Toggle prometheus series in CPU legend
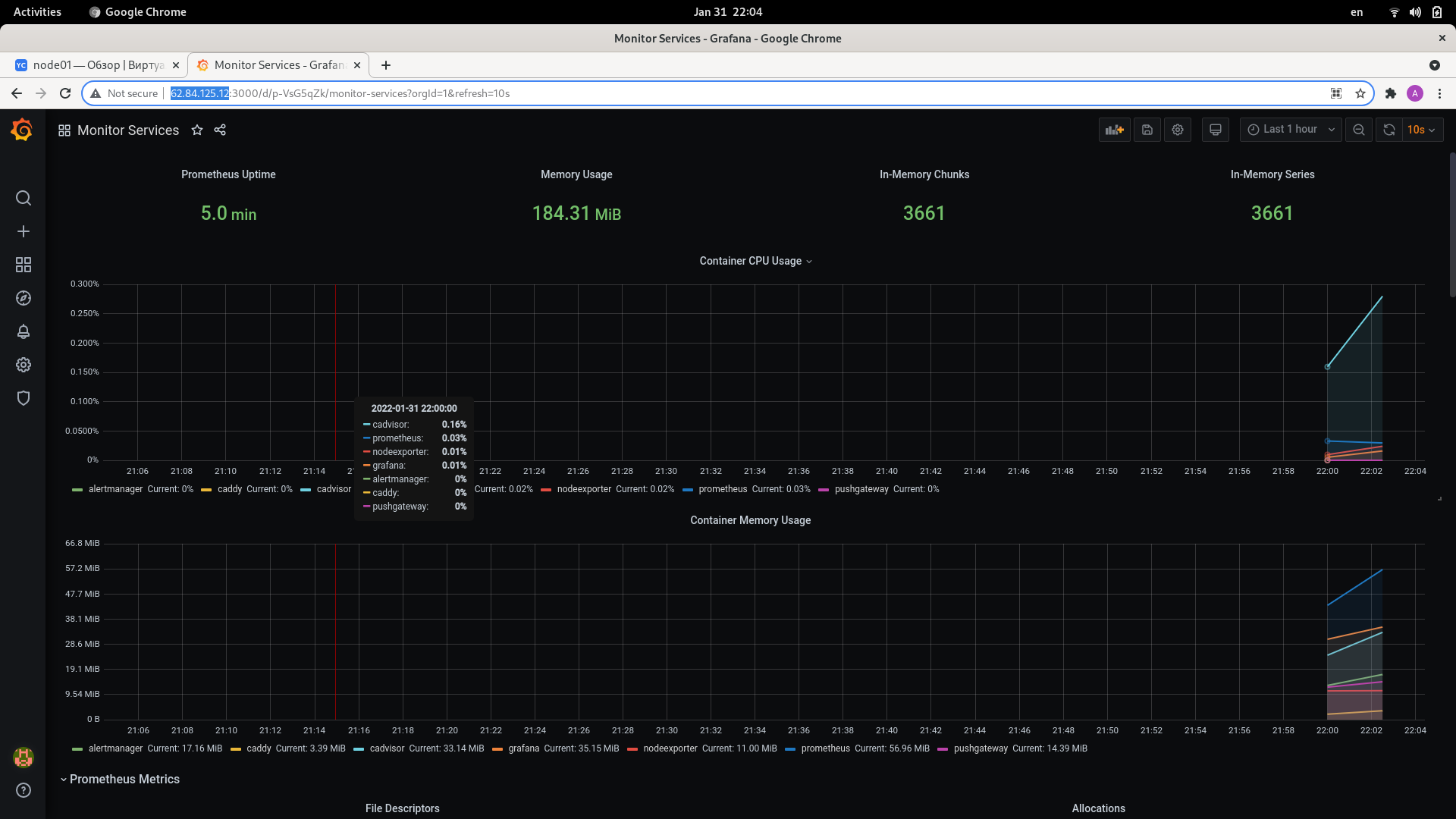Viewport: 1456px width, 819px height. pyautogui.click(x=722, y=489)
